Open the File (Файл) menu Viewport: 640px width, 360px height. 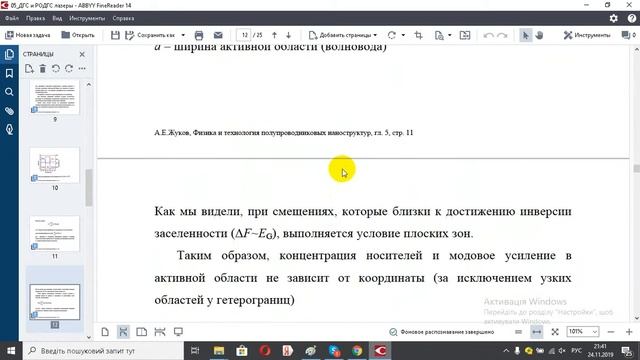pyautogui.click(x=12, y=18)
